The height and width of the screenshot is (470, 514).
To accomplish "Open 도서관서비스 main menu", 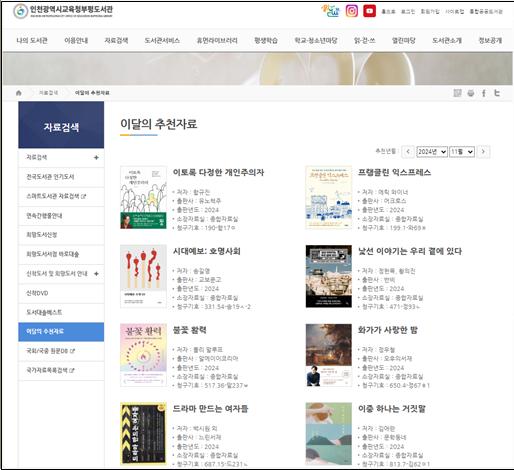I will pos(162,41).
